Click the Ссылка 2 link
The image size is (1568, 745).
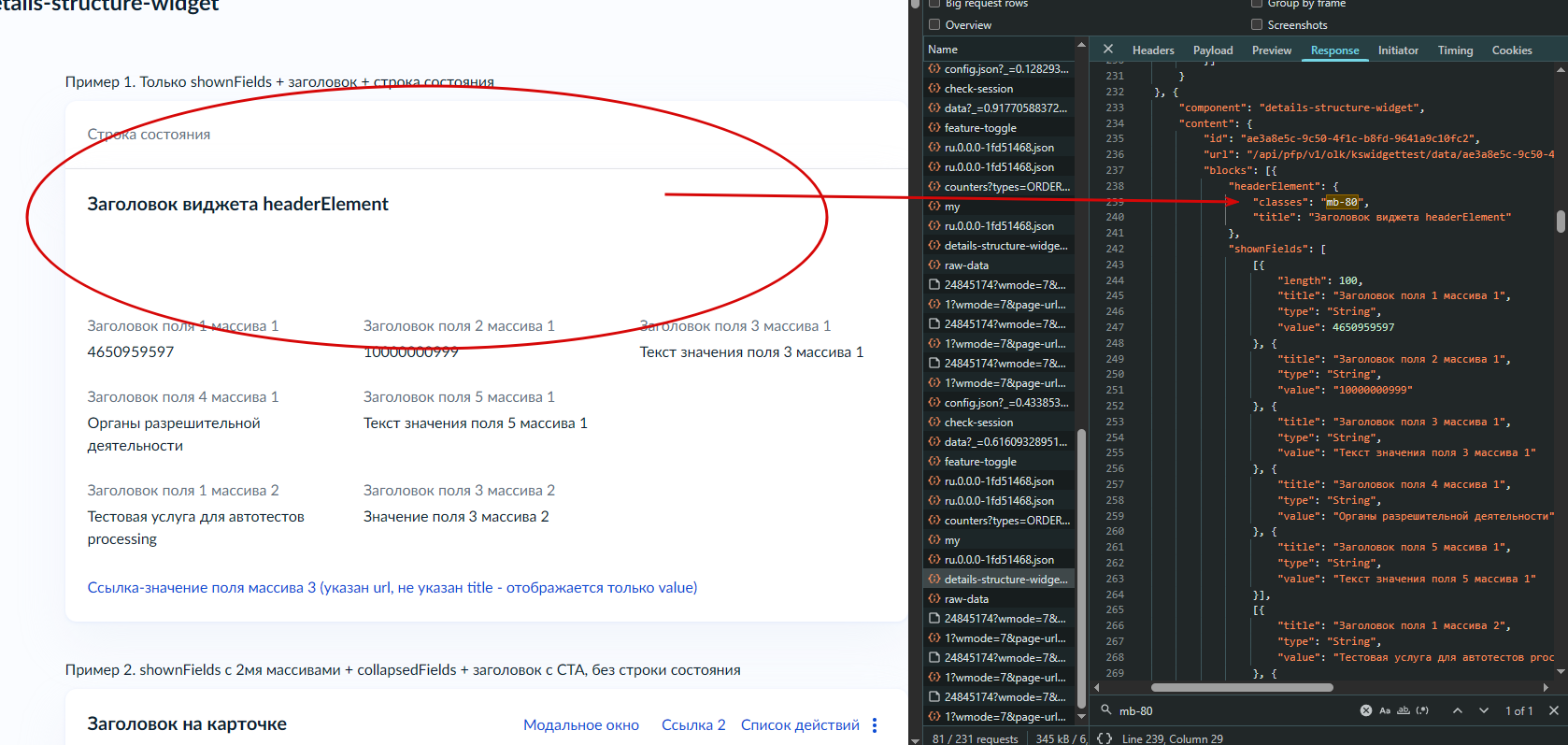(x=693, y=725)
